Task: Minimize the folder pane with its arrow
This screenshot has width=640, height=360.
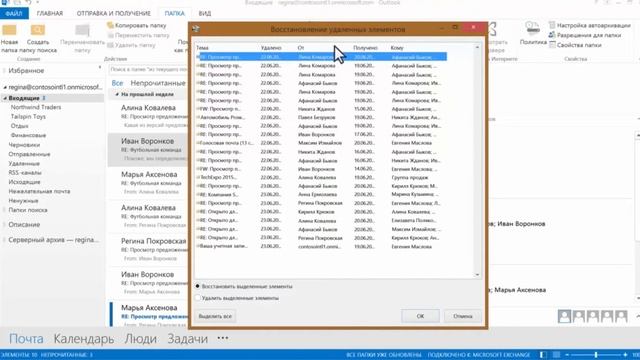Action: coord(100,68)
